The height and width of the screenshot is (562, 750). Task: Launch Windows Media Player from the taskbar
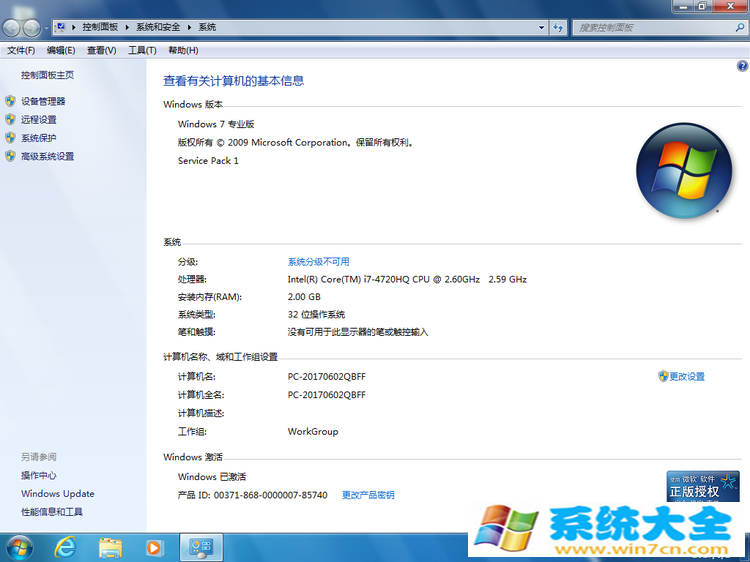click(x=154, y=547)
